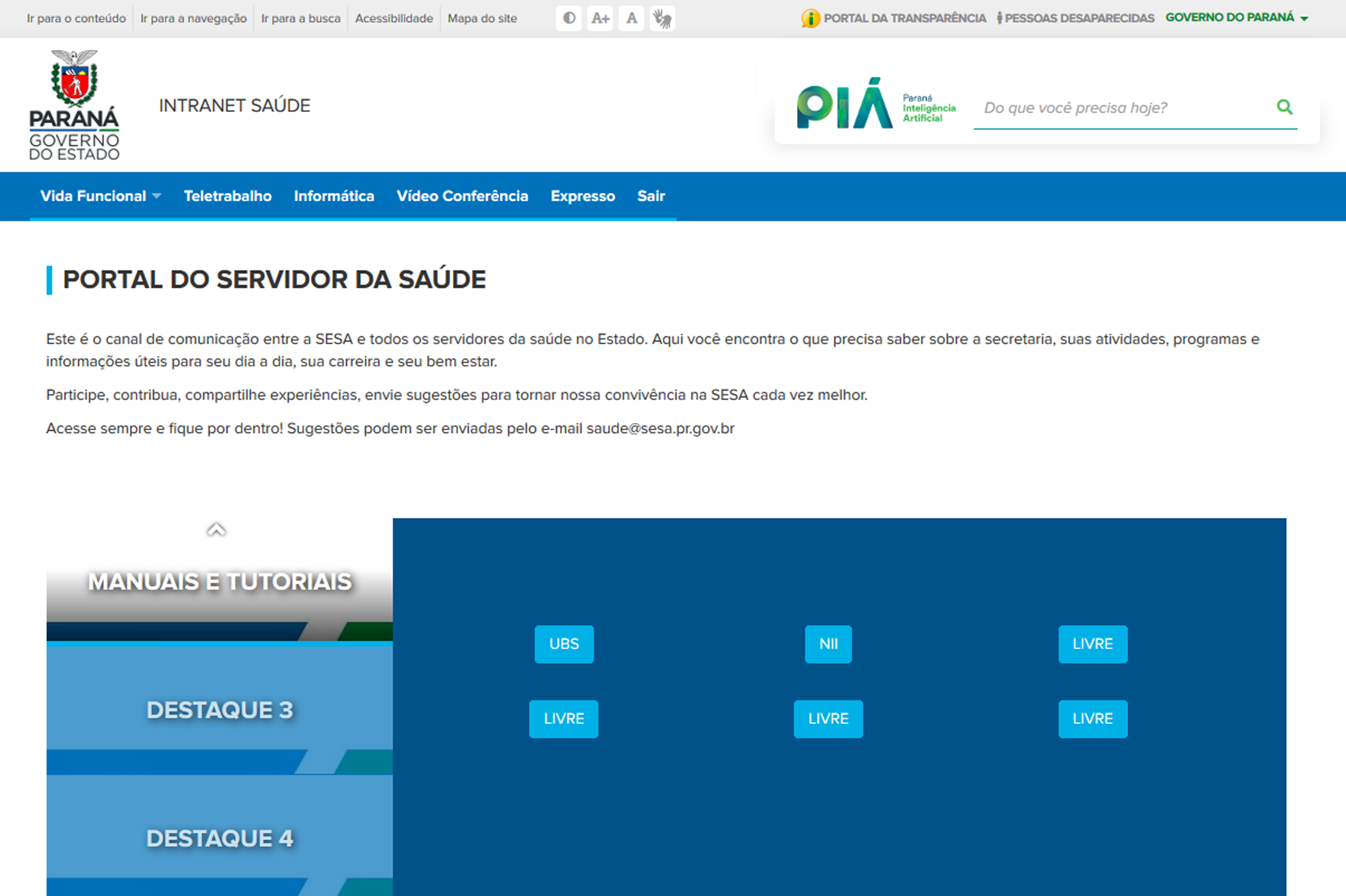
Task: Skip via 'Ir para o conteúdo' link
Action: [x=76, y=18]
